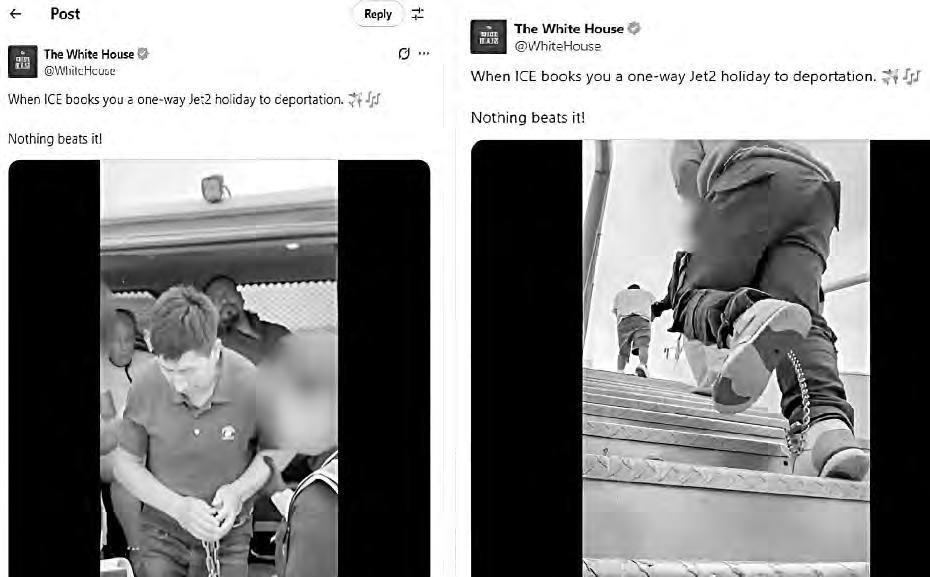930x577 pixels.
Task: Click the @WhiteHouse handle under the Post header
Action: [x=79, y=71]
